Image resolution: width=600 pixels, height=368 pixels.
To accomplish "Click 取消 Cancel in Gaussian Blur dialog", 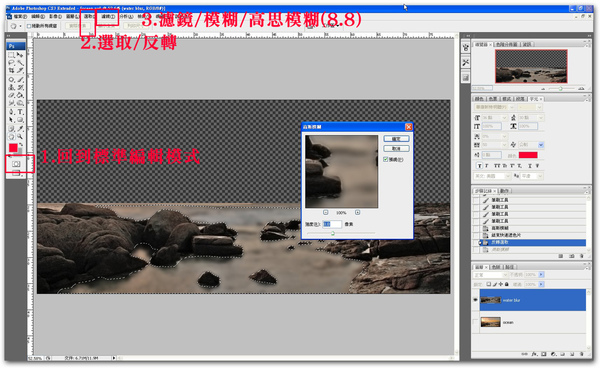I will pyautogui.click(x=396, y=148).
